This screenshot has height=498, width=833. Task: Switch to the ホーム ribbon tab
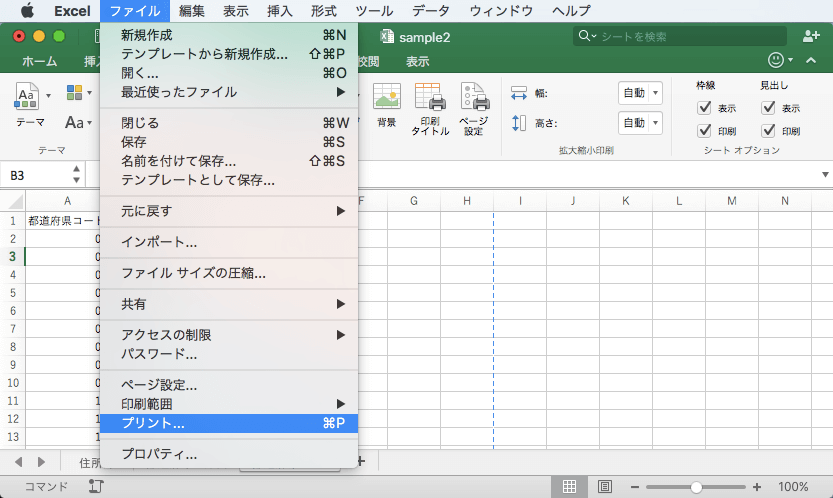(39, 62)
